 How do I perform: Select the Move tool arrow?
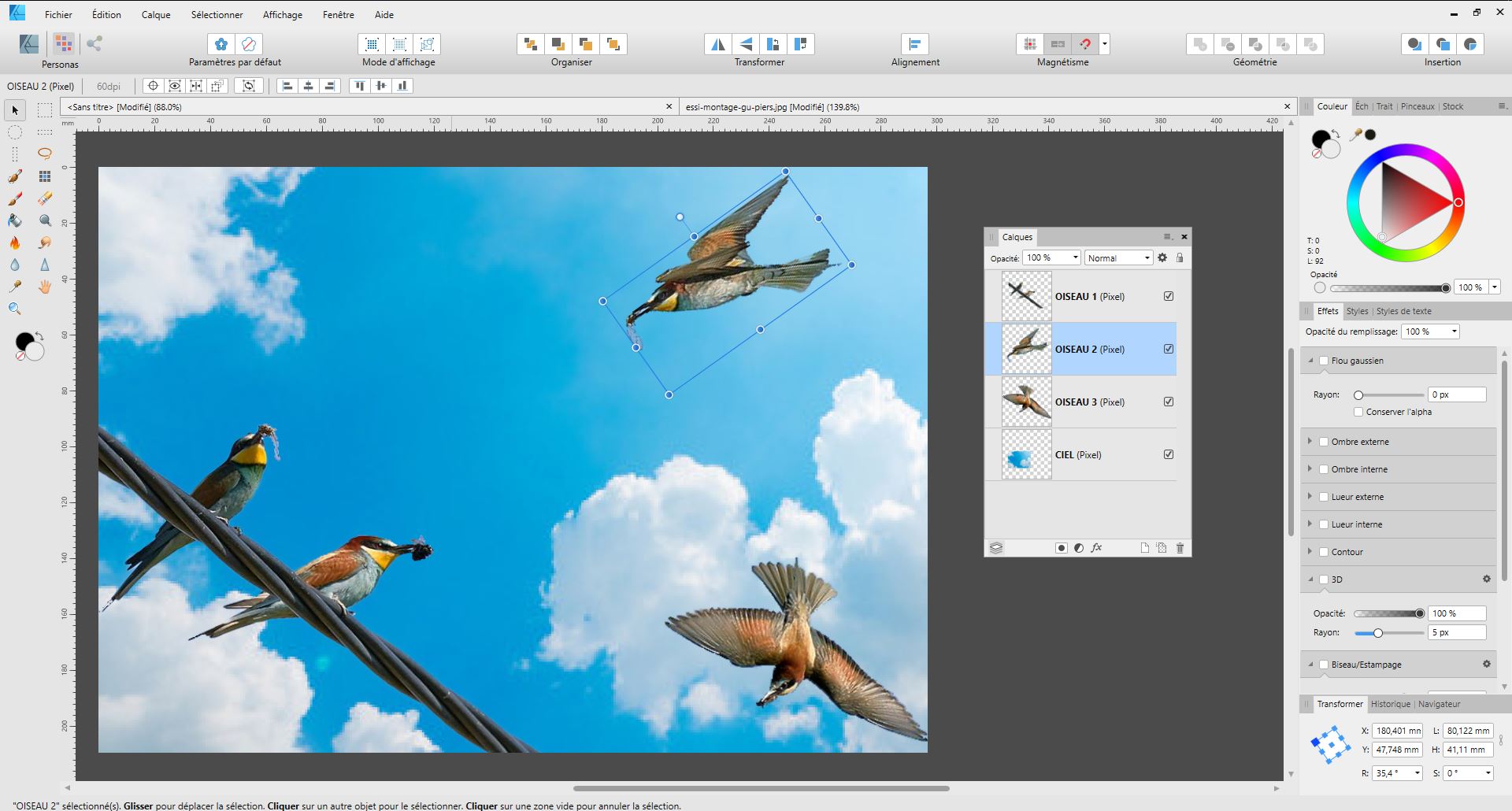15,110
